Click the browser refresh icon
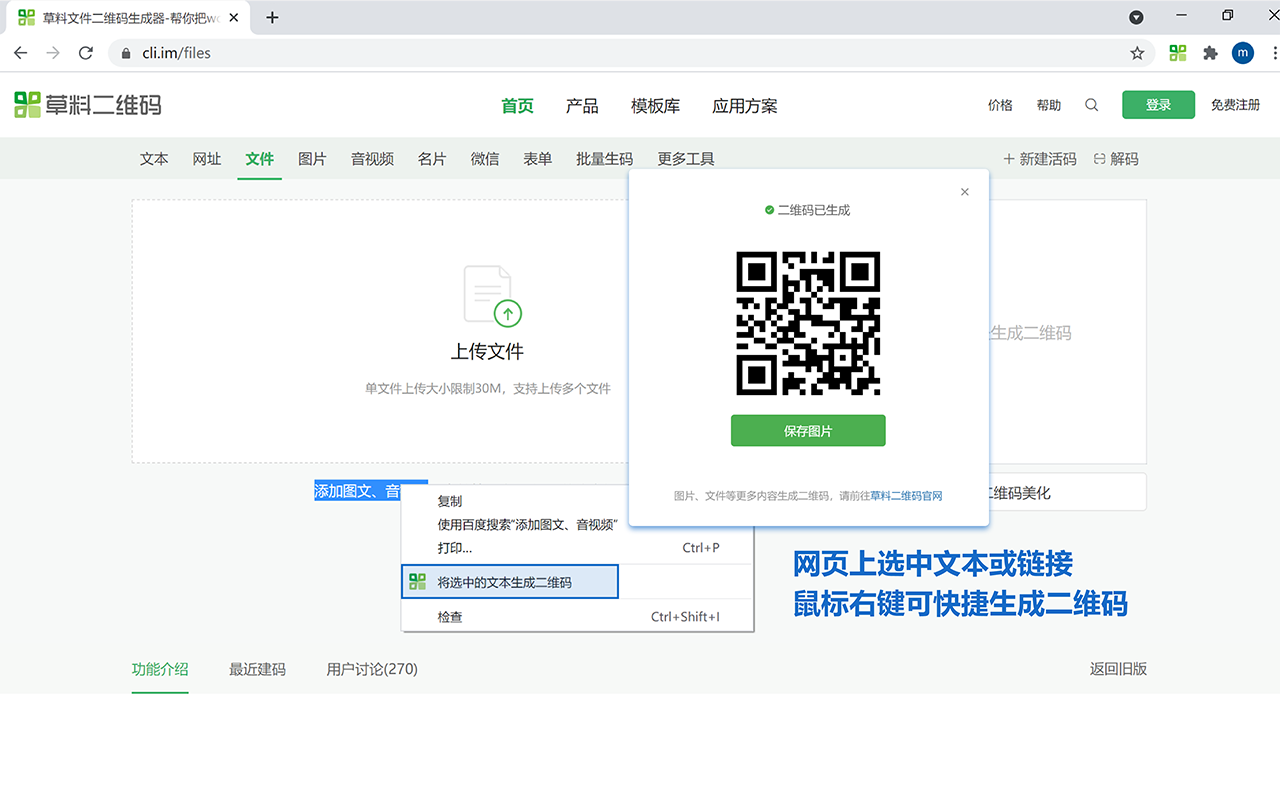The height and width of the screenshot is (800, 1280). pyautogui.click(x=85, y=52)
